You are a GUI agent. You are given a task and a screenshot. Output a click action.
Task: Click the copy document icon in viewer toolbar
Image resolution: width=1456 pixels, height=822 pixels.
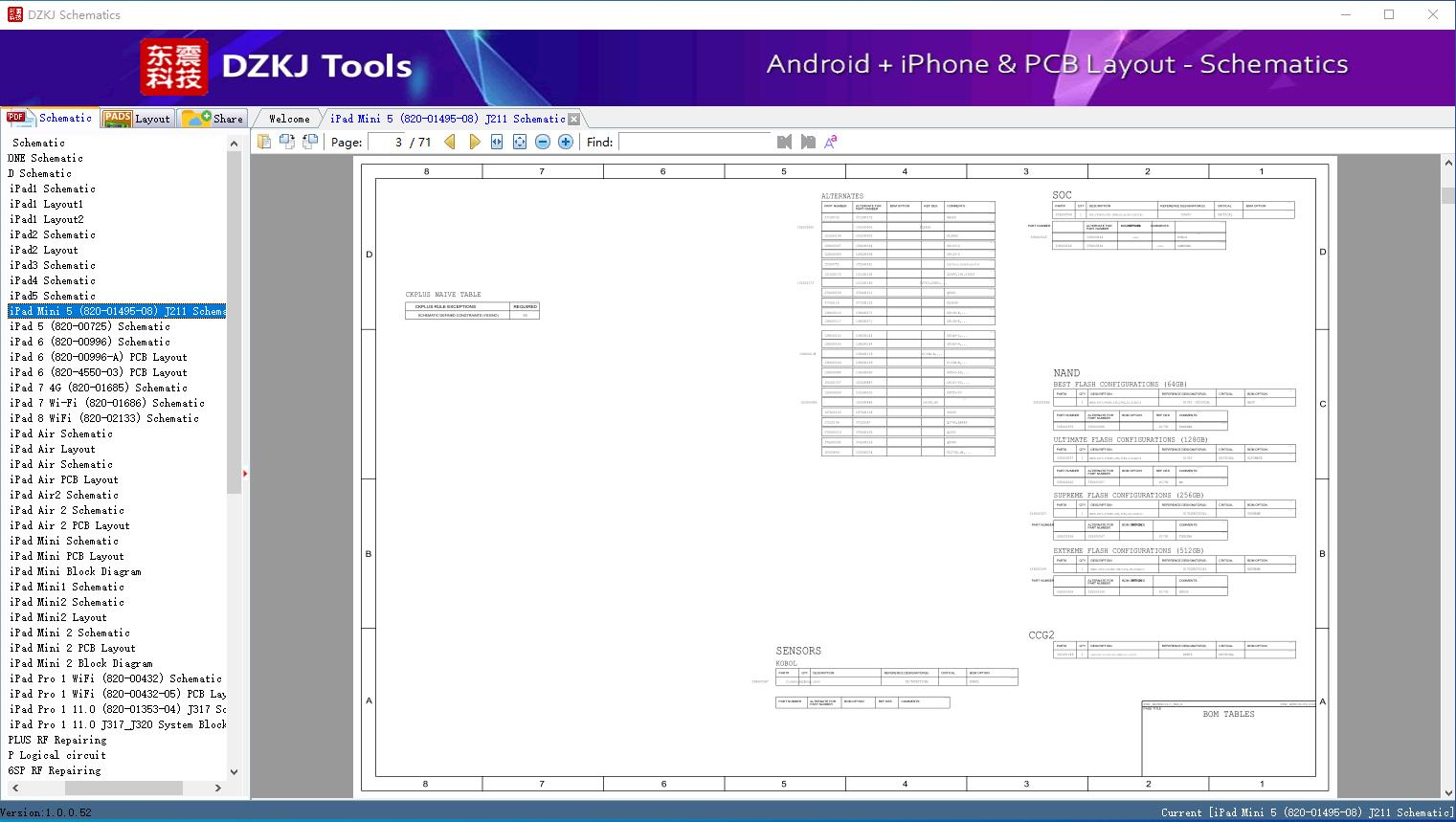264,142
